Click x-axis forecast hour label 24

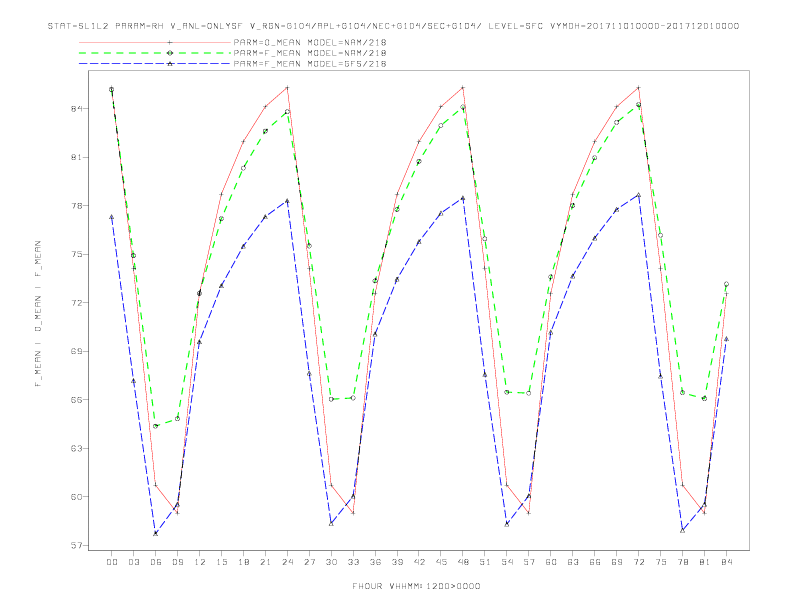click(x=287, y=562)
